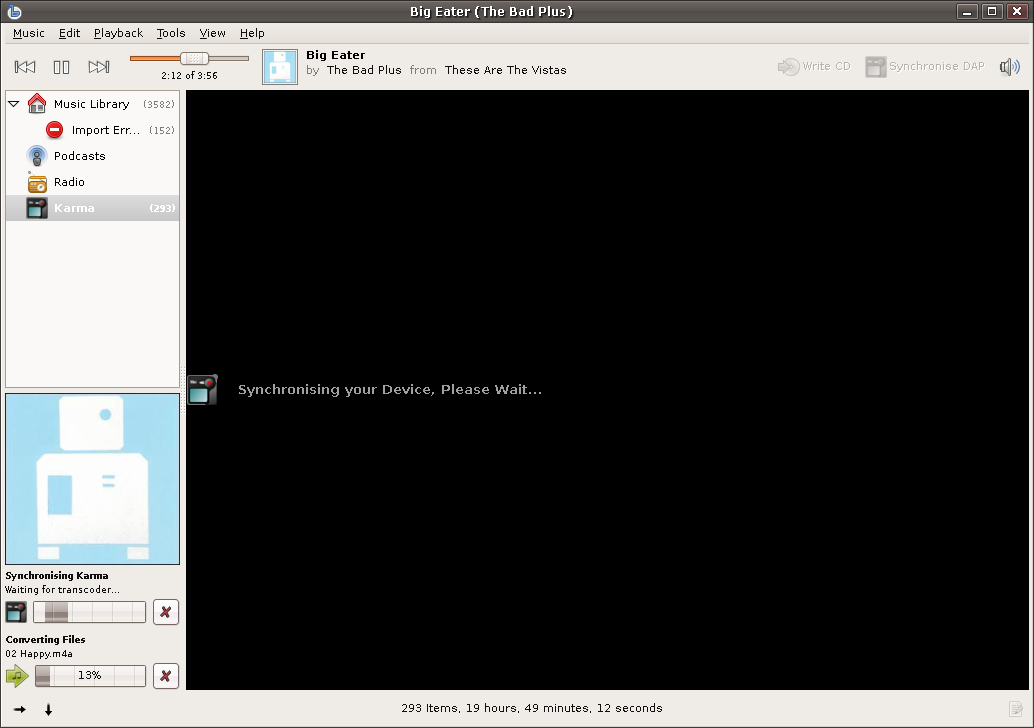The height and width of the screenshot is (728, 1034).
Task: Open the Edit menu
Action: click(69, 33)
